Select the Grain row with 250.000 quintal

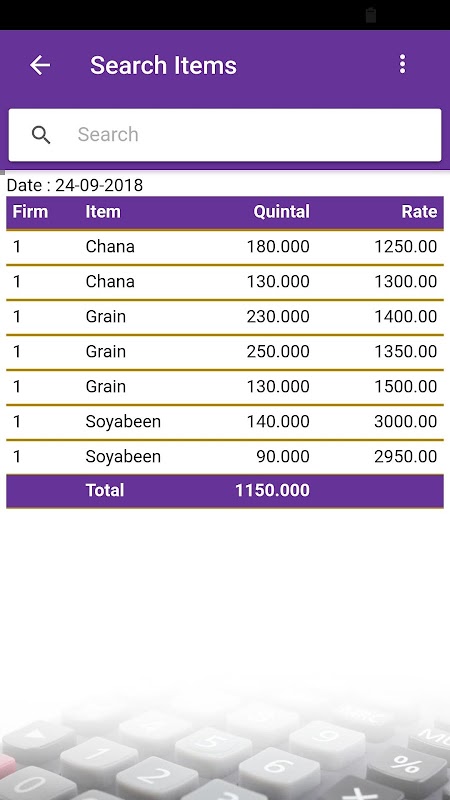pyautogui.click(x=225, y=352)
